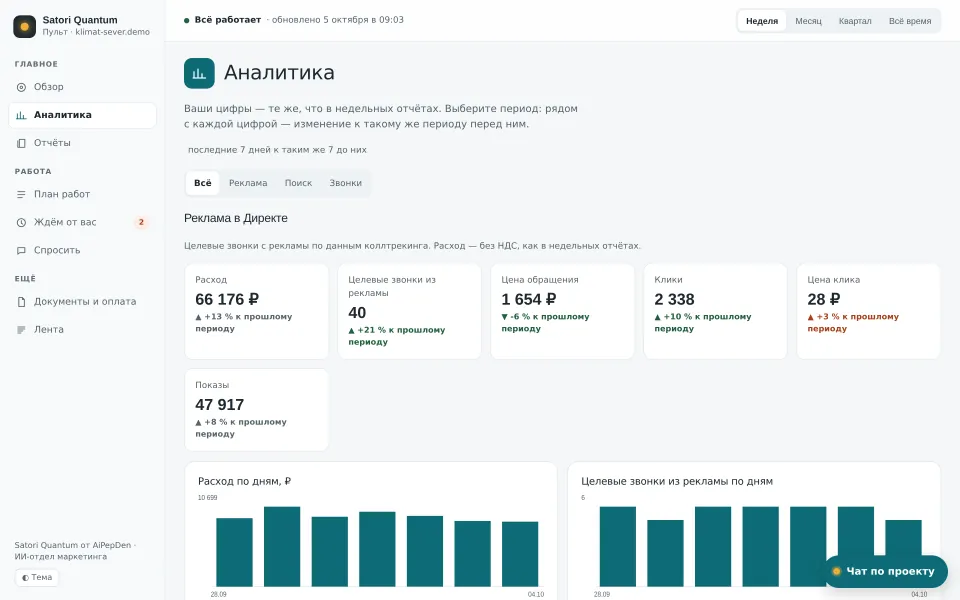
Task: Click the Документы и оплата file icon
Action: tap(21, 302)
